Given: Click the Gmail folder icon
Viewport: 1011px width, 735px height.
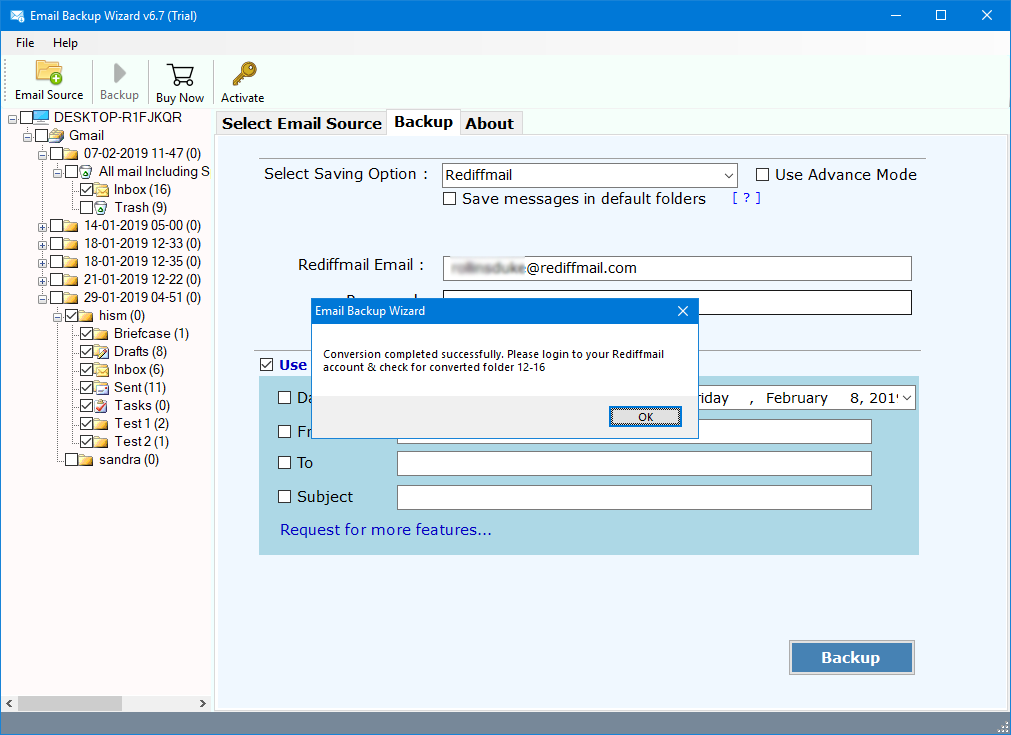Looking at the screenshot, I should click(x=57, y=135).
